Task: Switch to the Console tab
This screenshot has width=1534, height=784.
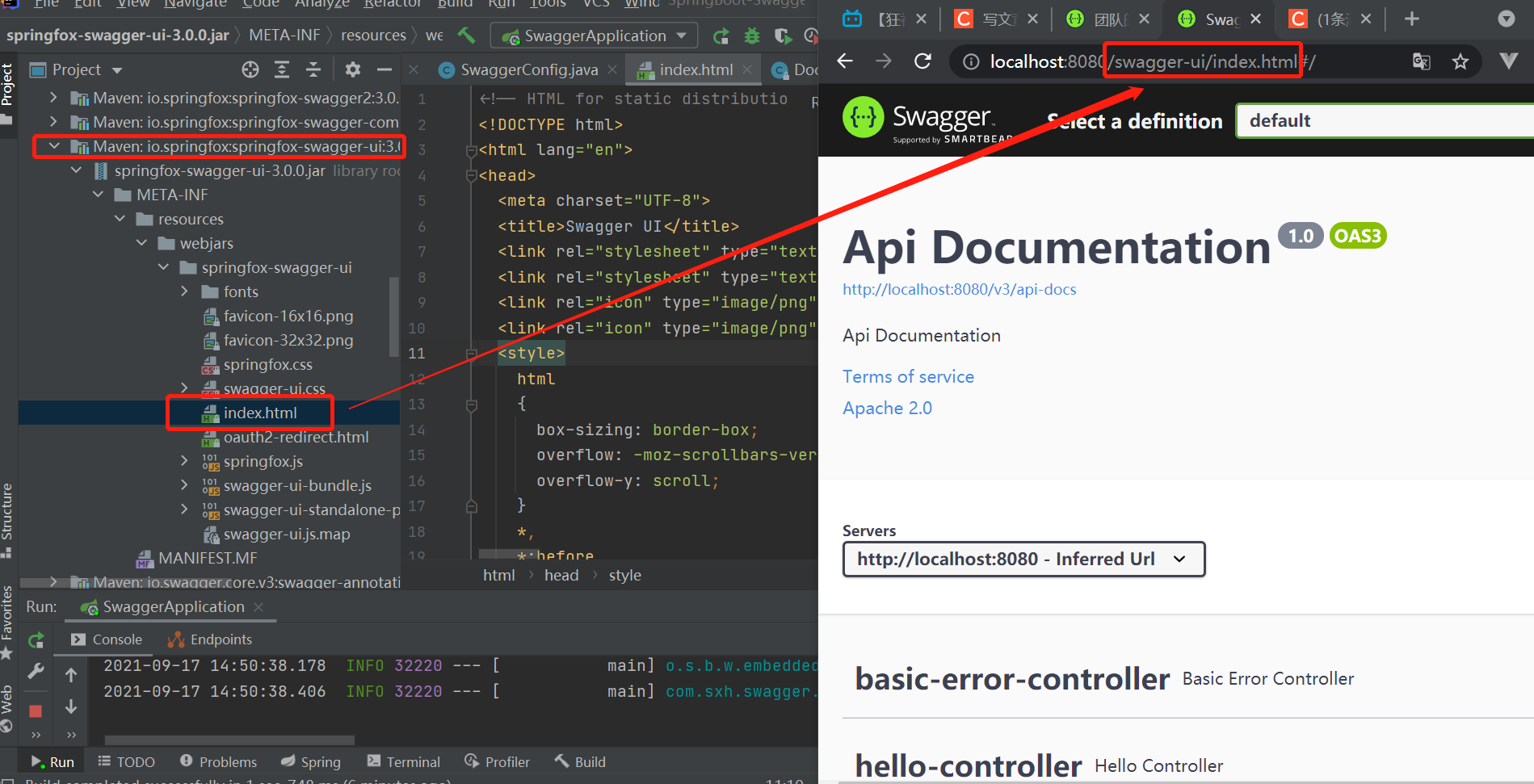Action: click(x=107, y=639)
